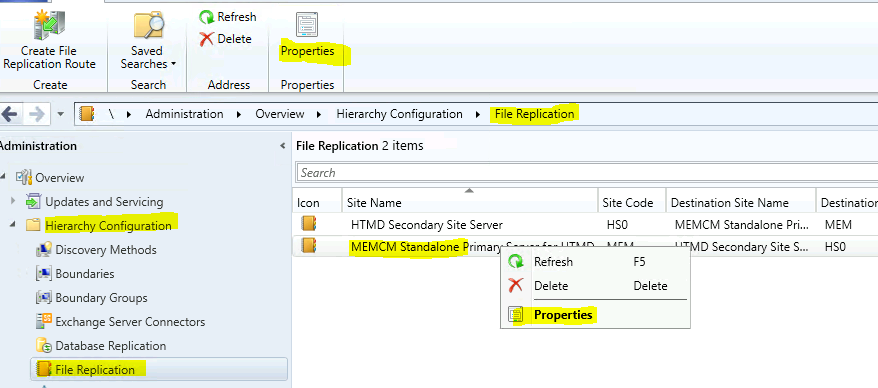Click destination cell HTMD Secondary Site S...
This screenshot has height=388, width=878.
click(741, 246)
